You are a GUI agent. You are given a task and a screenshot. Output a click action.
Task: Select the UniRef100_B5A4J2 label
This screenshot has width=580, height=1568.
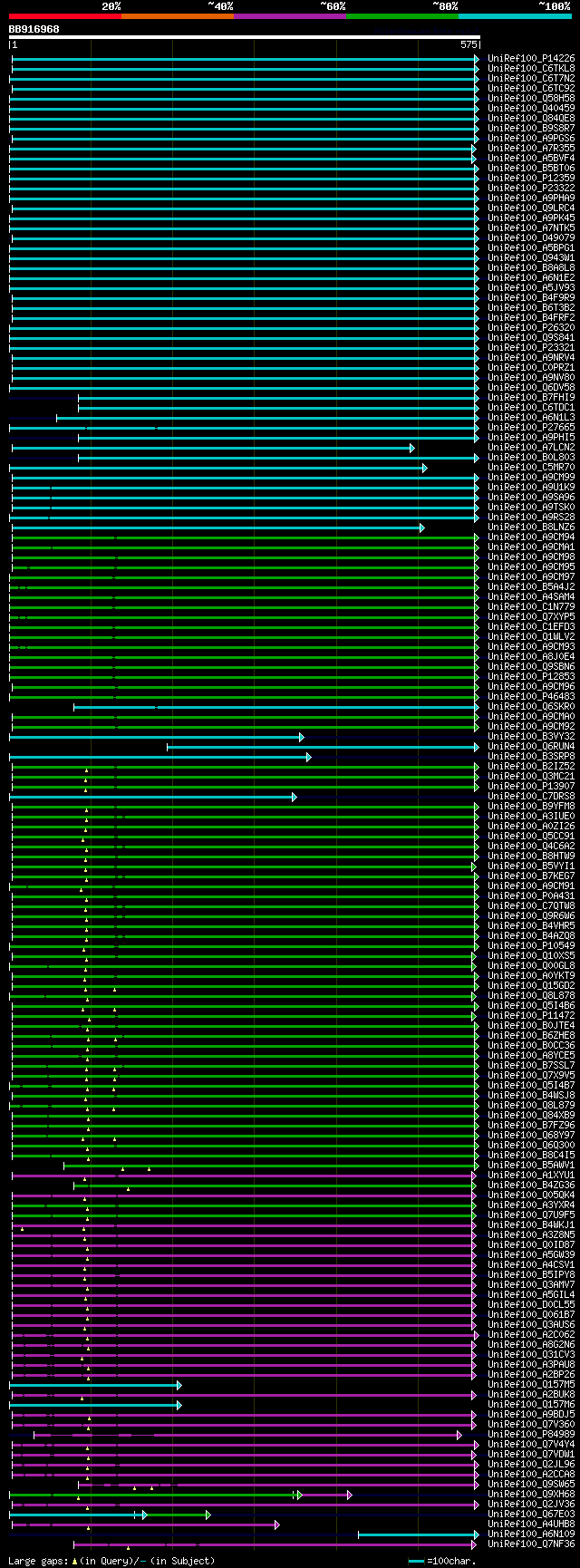531,587
